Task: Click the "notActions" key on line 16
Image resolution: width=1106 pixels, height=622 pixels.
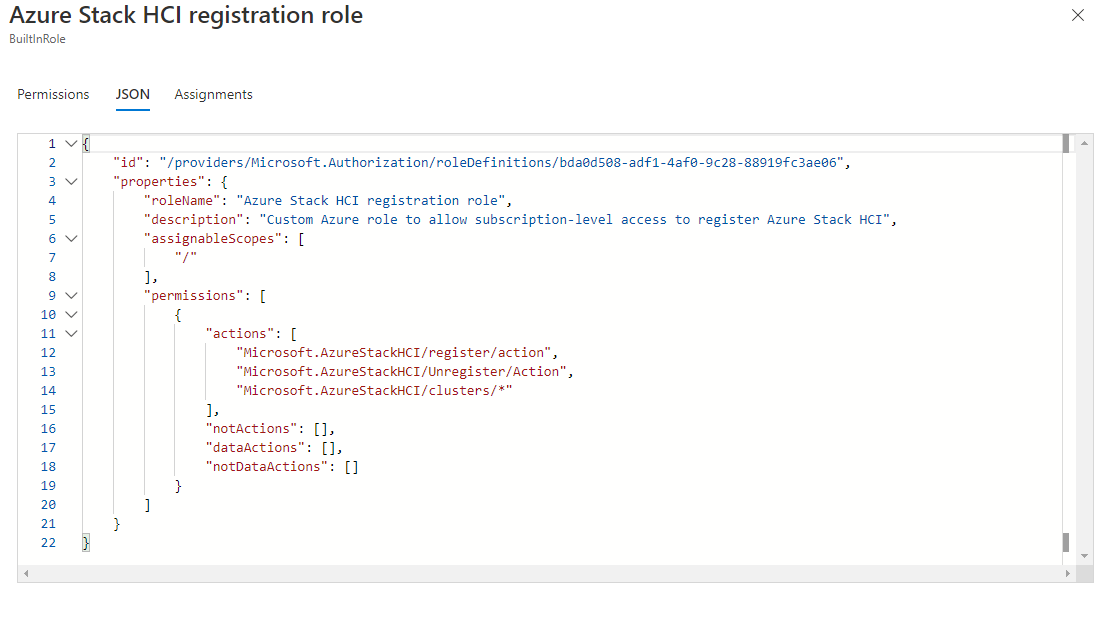Action: click(251, 429)
